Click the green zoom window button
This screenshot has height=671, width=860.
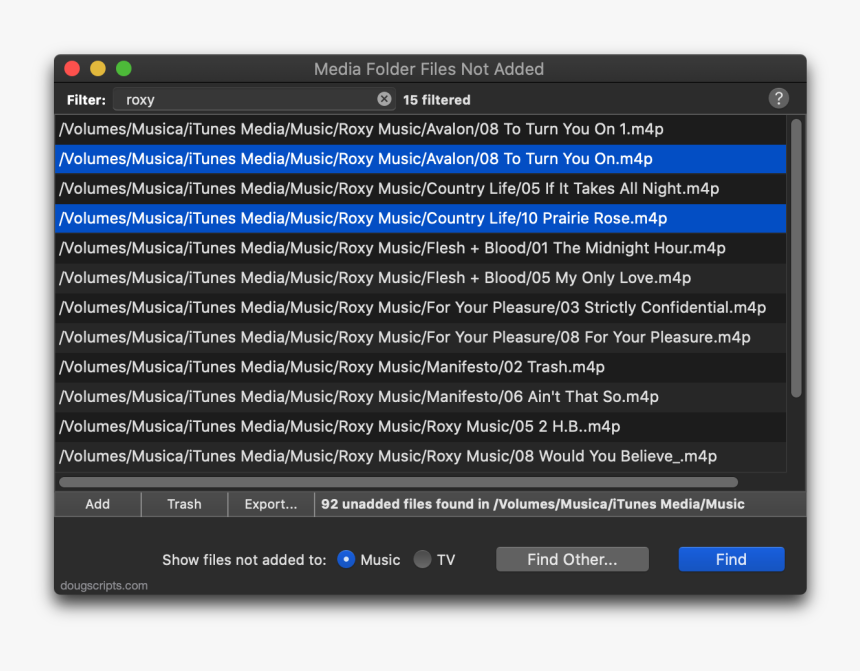123,68
